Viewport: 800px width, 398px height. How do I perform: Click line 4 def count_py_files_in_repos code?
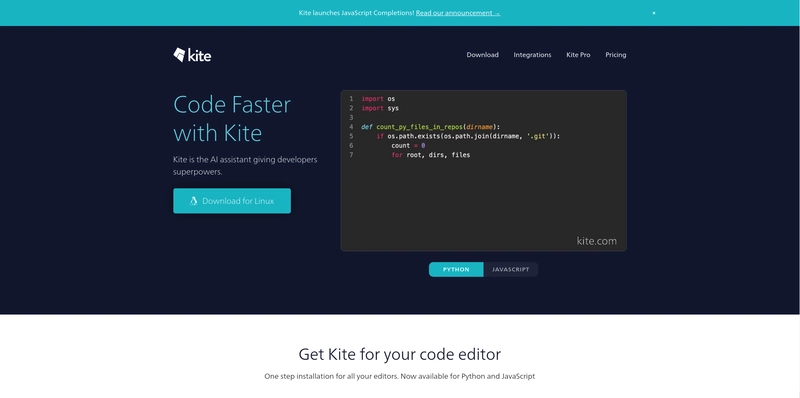point(431,127)
